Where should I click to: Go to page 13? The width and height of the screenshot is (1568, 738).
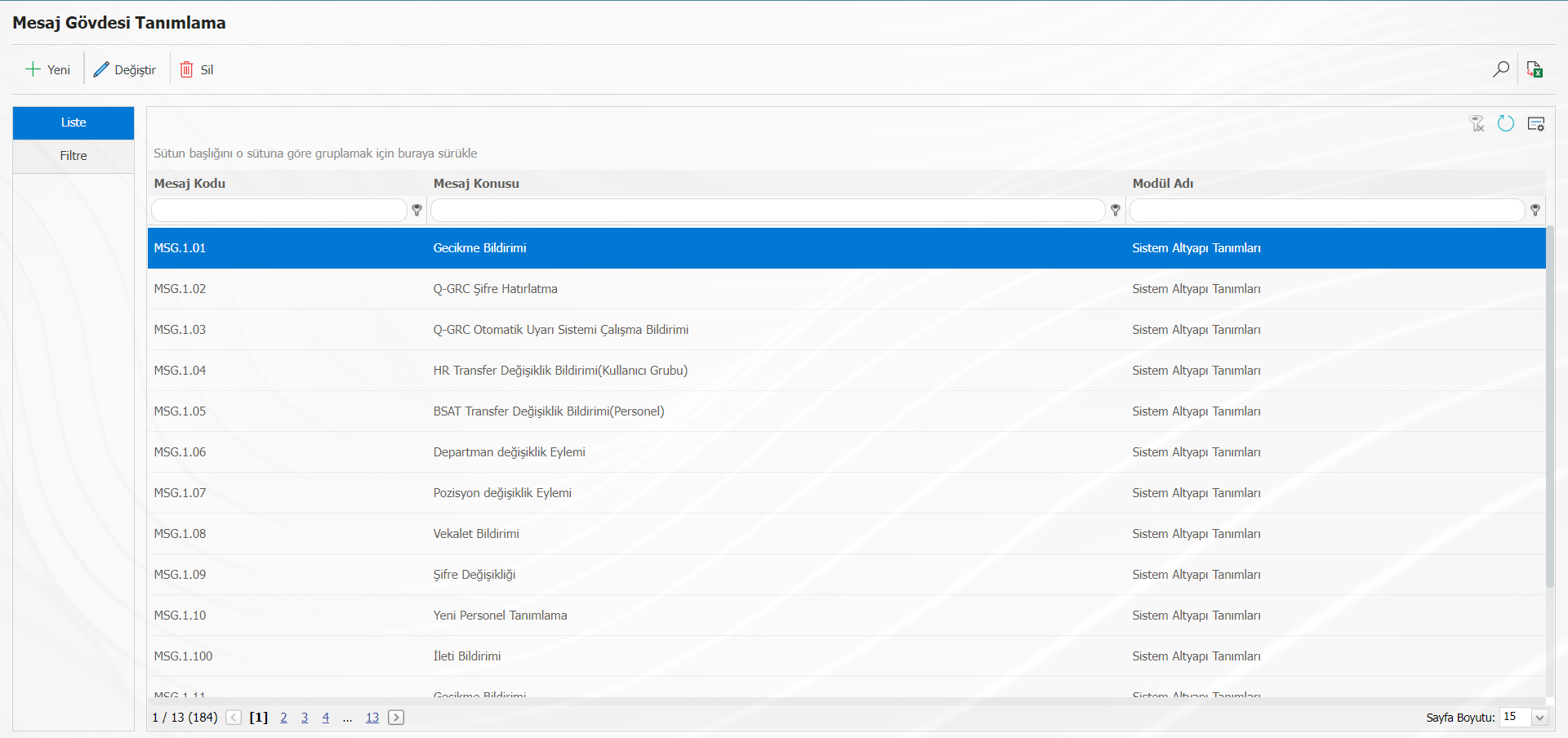[x=372, y=718]
